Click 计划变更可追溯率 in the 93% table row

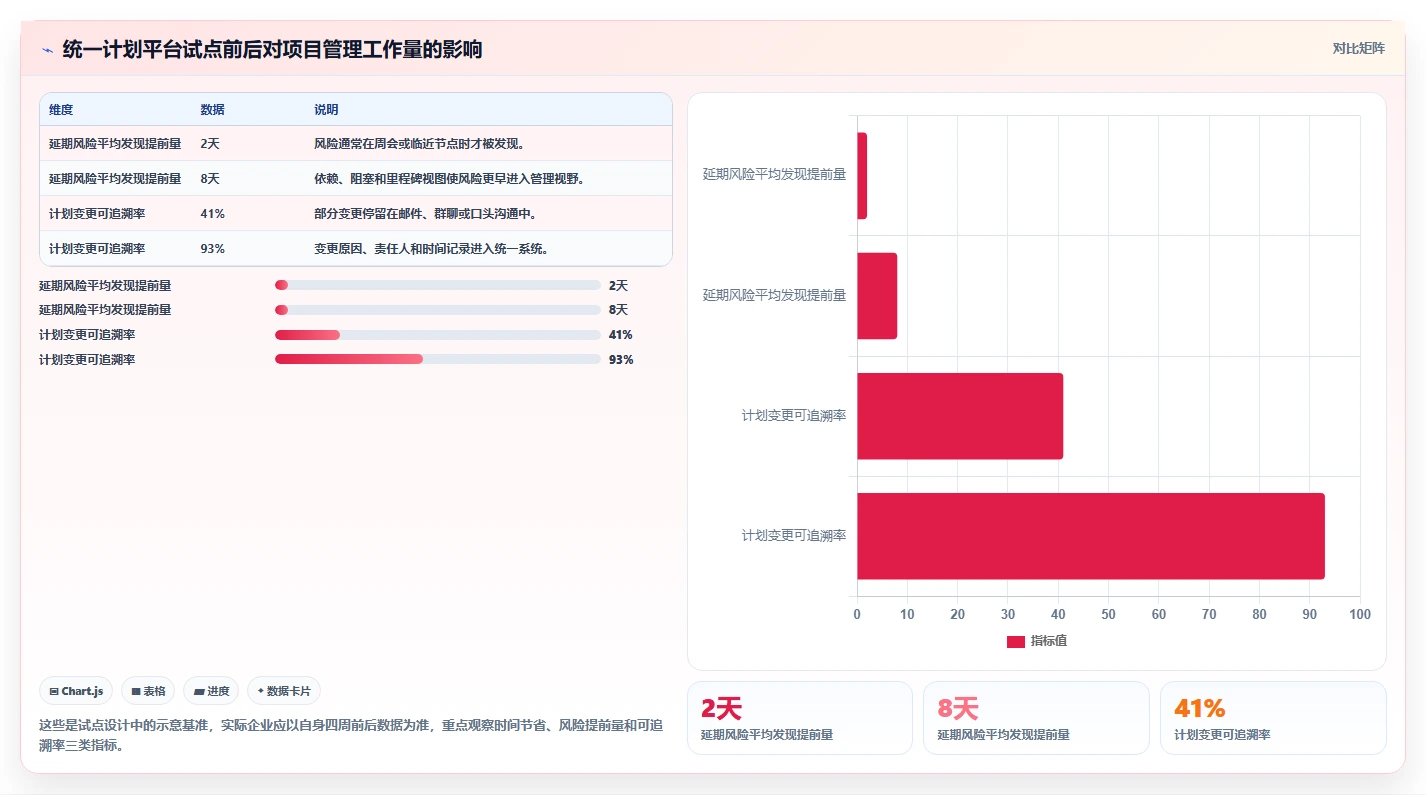(x=97, y=249)
